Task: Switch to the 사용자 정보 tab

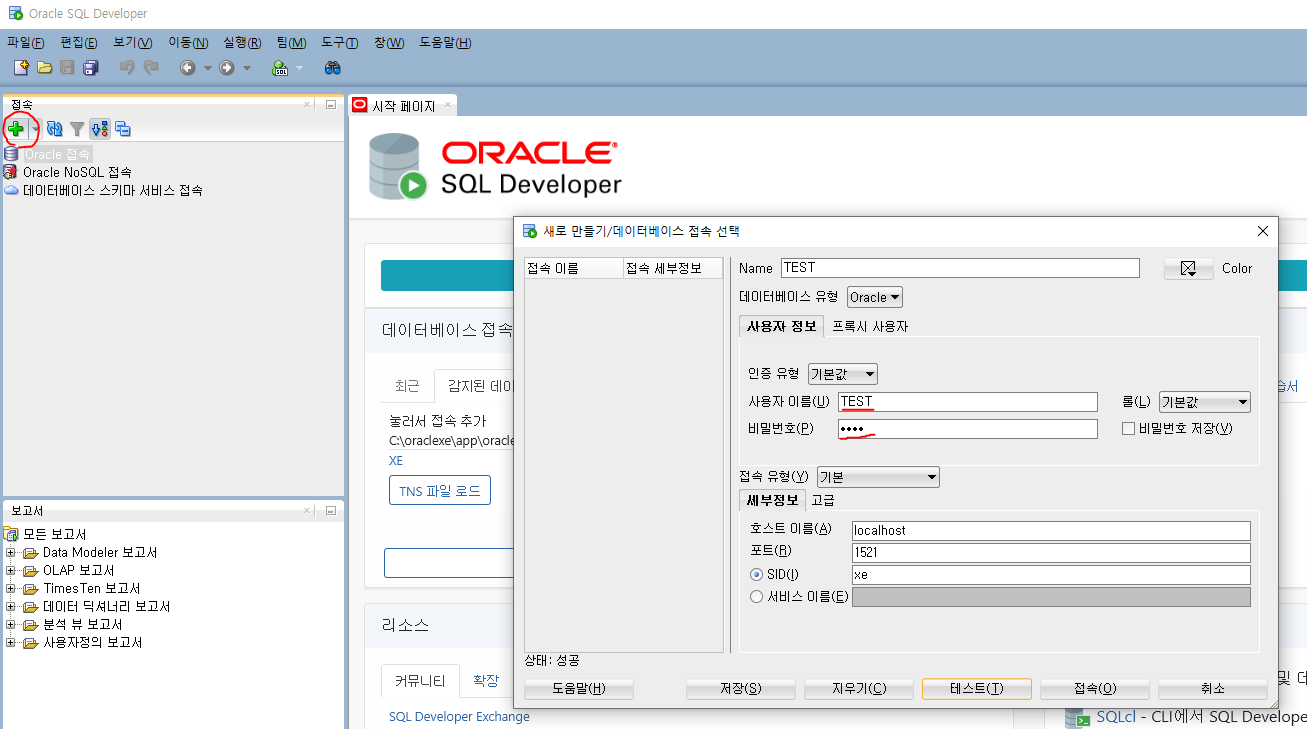Action: tap(782, 326)
